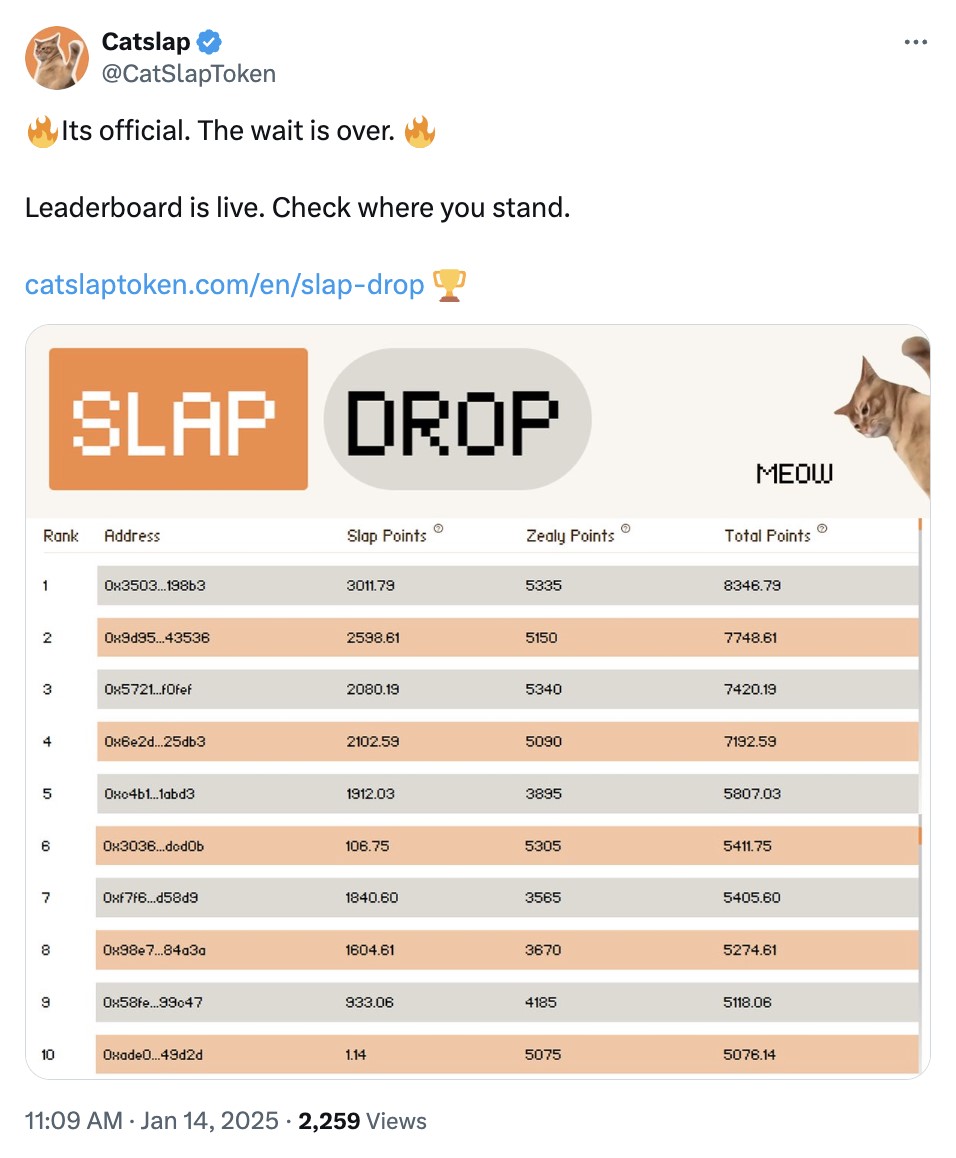Image resolution: width=956 pixels, height=1158 pixels.
Task: Click the 2,259 Views count
Action: coord(362,1120)
